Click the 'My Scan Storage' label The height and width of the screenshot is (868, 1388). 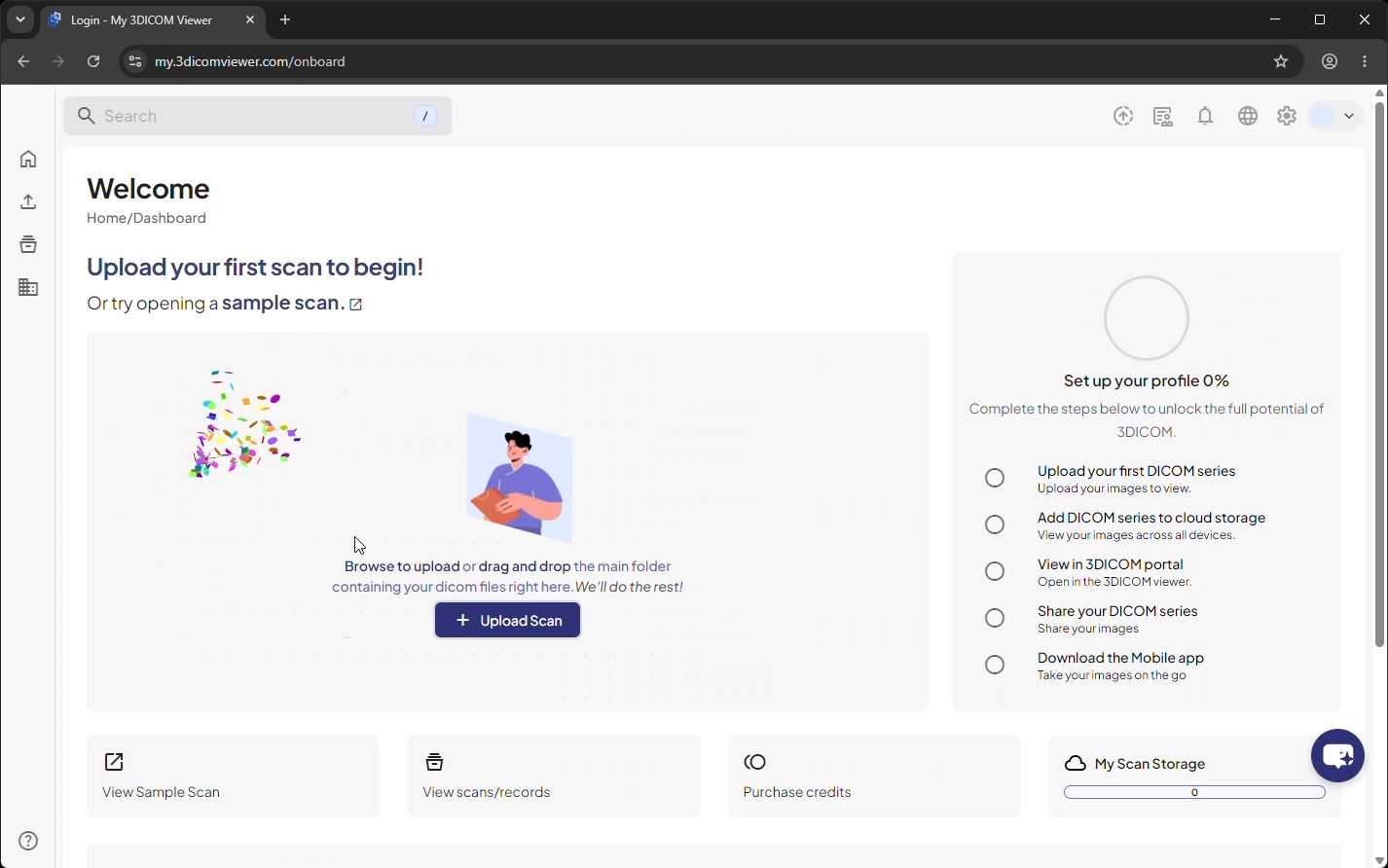(x=1151, y=764)
